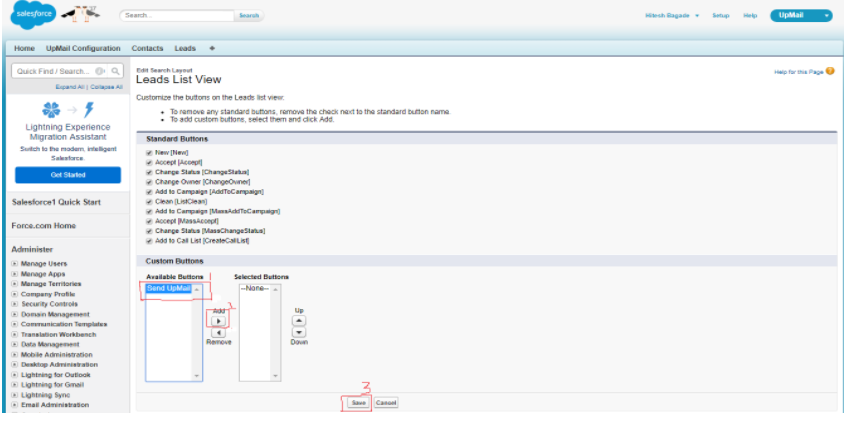The height and width of the screenshot is (426, 844).
Task: Open the plus tab for all tabs
Action: pyautogui.click(x=212, y=48)
